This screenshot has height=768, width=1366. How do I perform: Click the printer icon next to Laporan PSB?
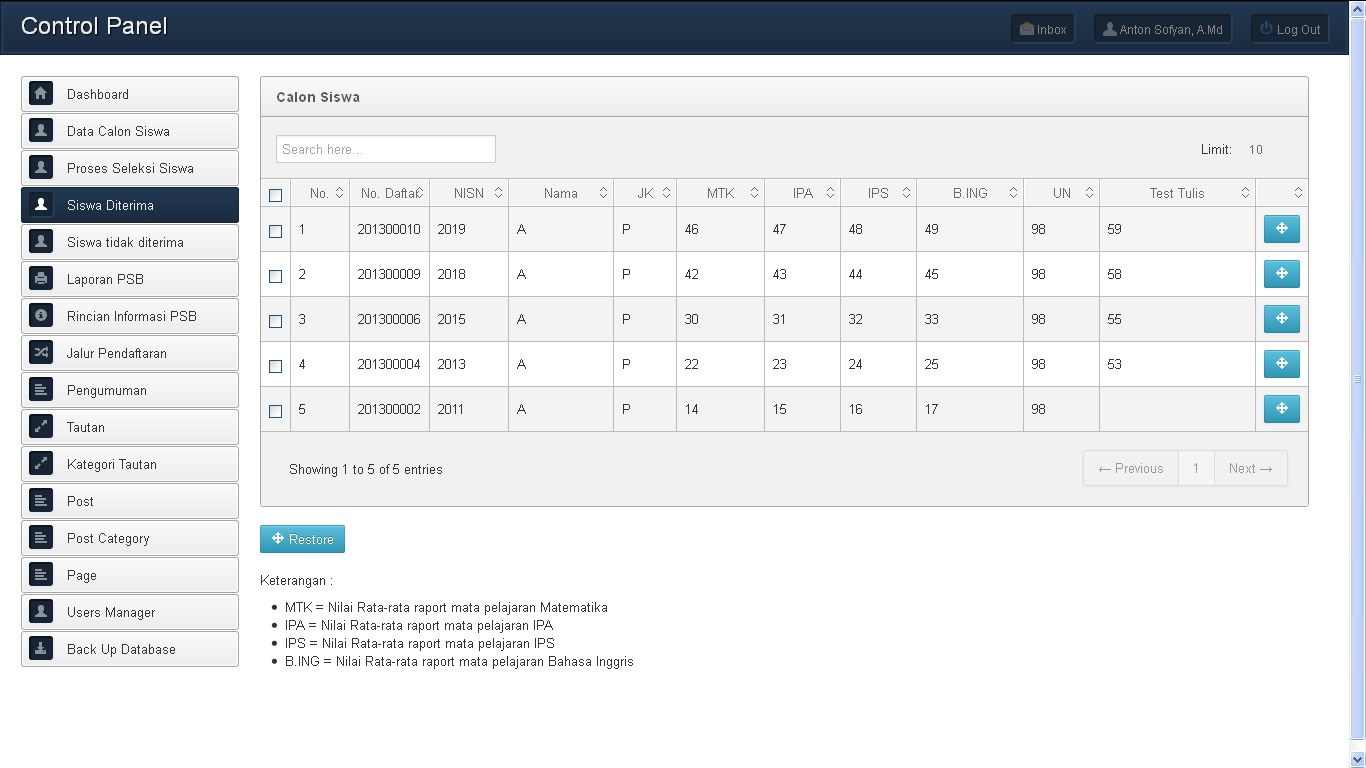[x=41, y=279]
